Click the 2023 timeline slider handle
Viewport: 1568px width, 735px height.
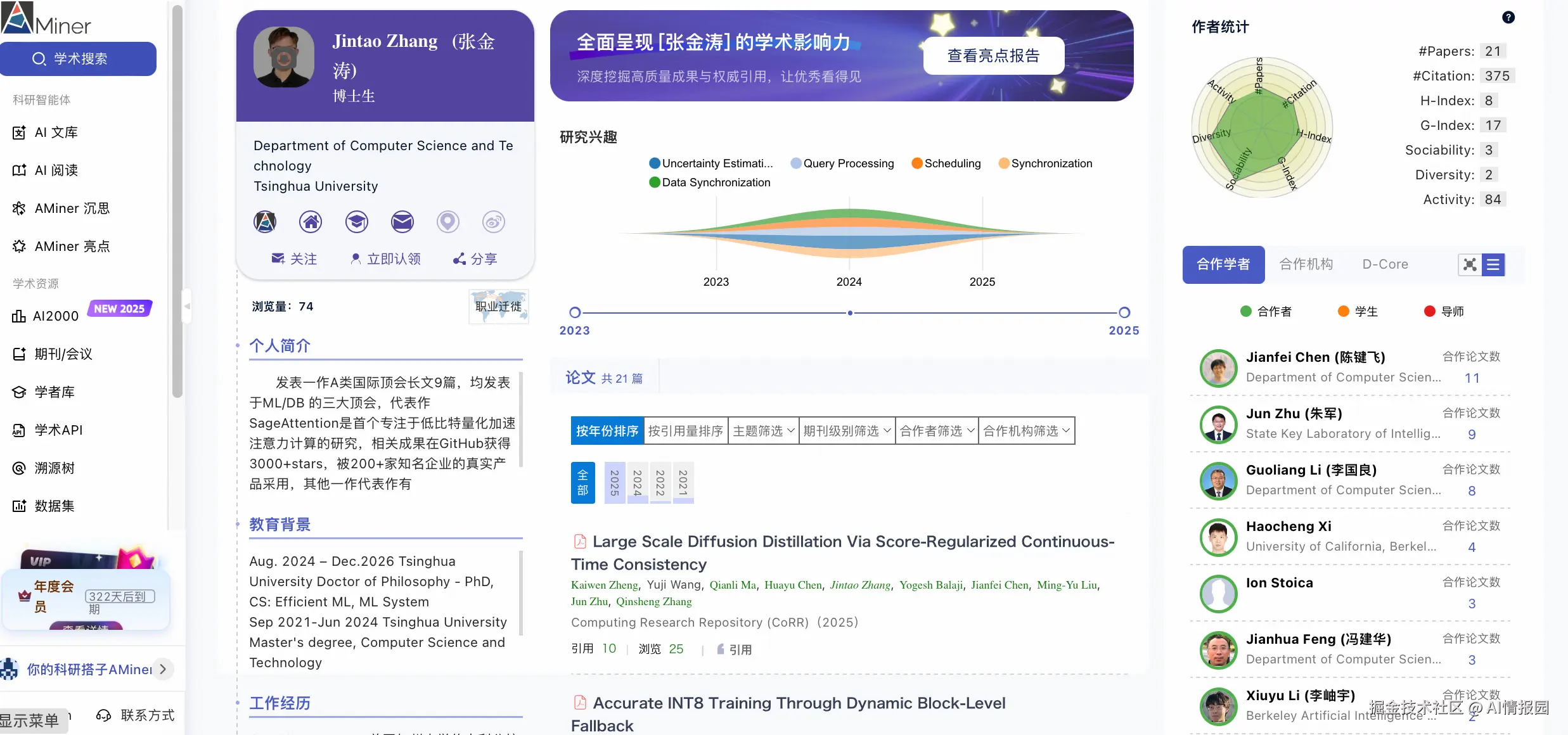[575, 312]
